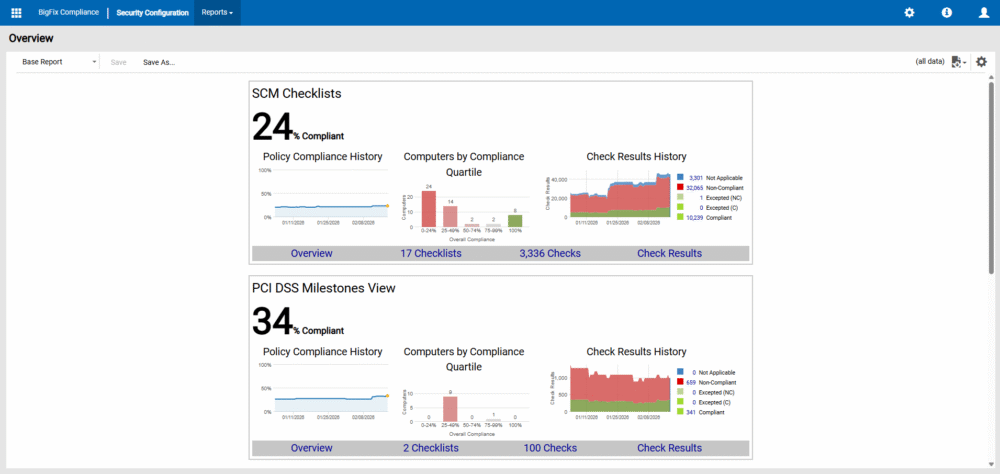
Task: Click the Save As... button
Action: click(159, 62)
